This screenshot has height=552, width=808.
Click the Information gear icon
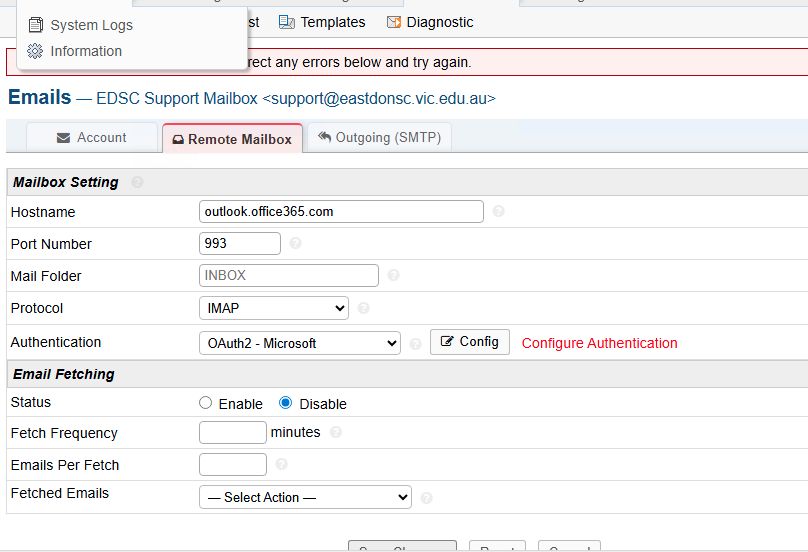pos(35,51)
